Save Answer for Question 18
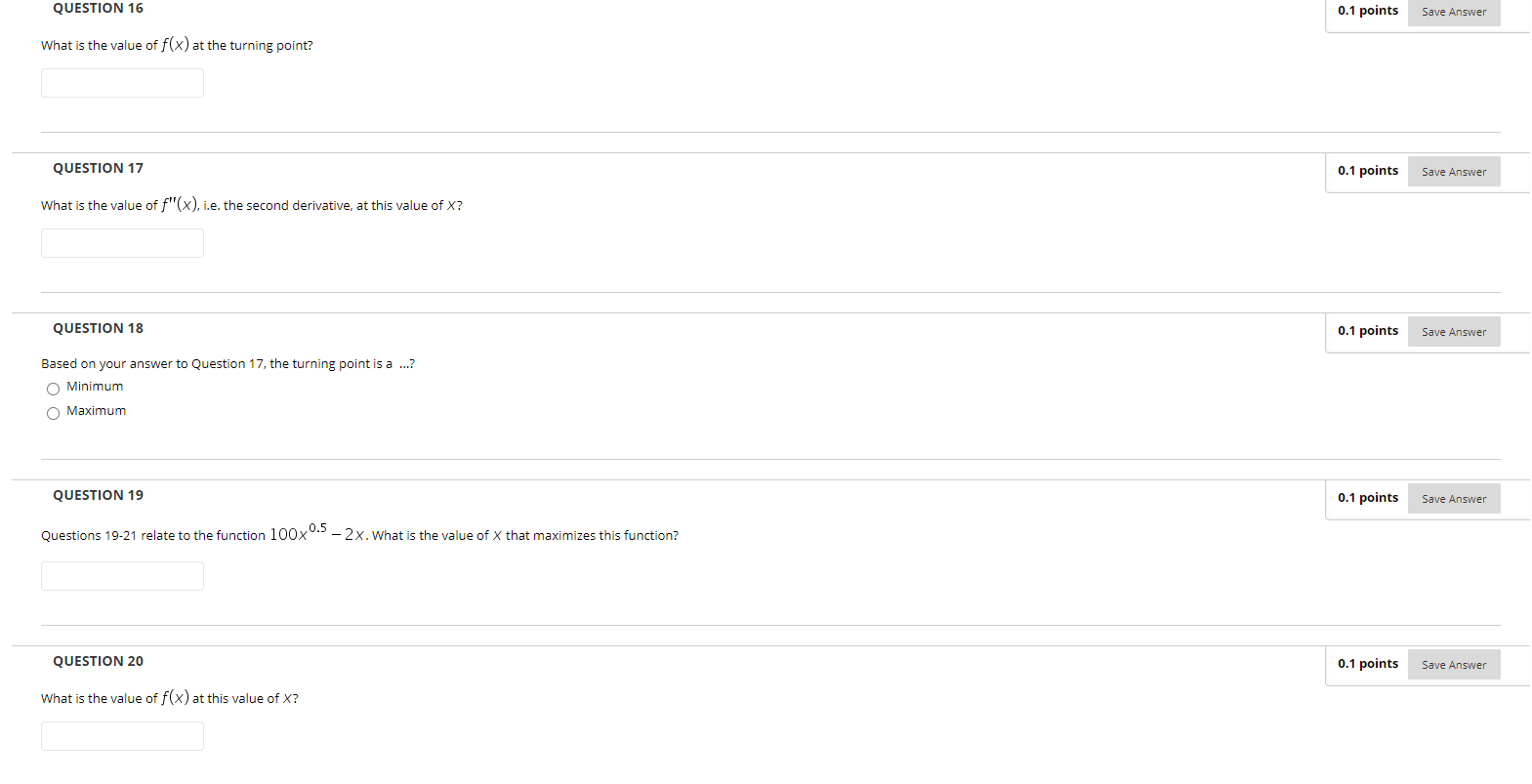 (1454, 332)
